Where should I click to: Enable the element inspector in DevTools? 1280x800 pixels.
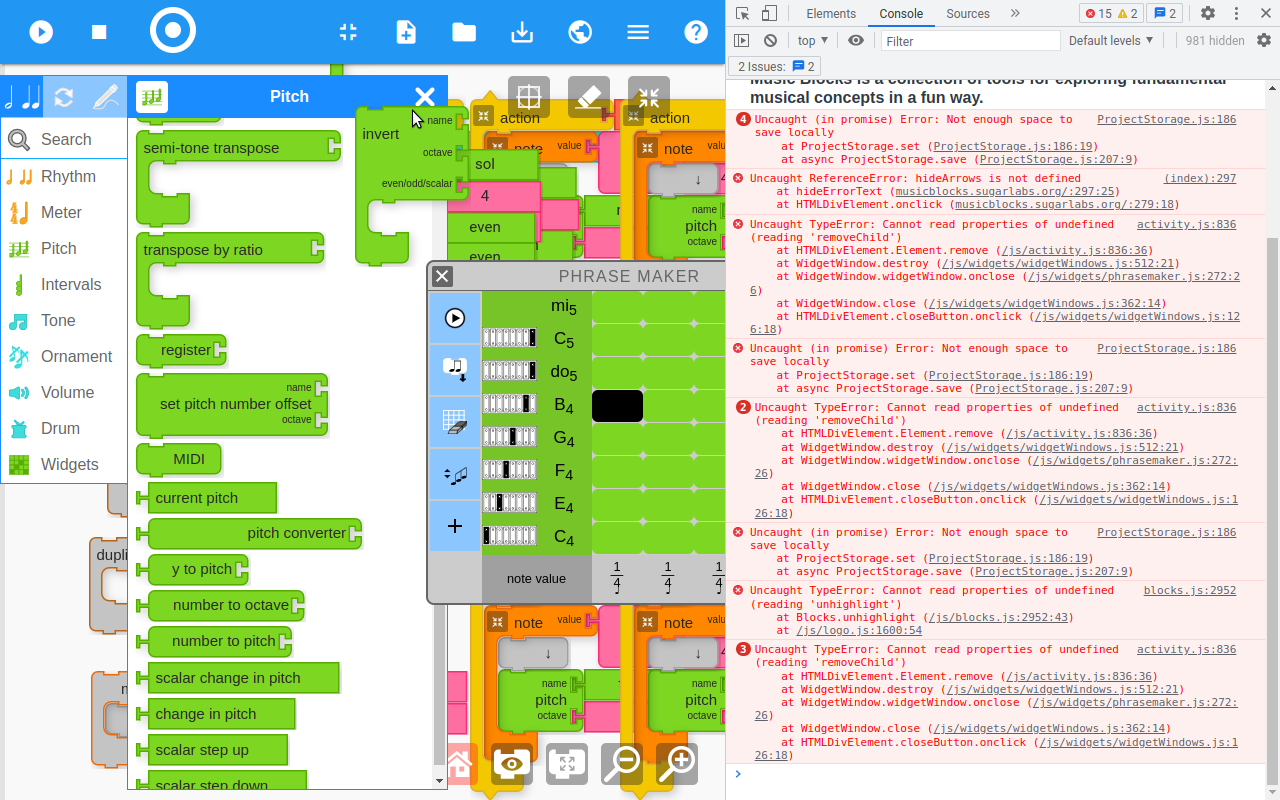(x=740, y=13)
